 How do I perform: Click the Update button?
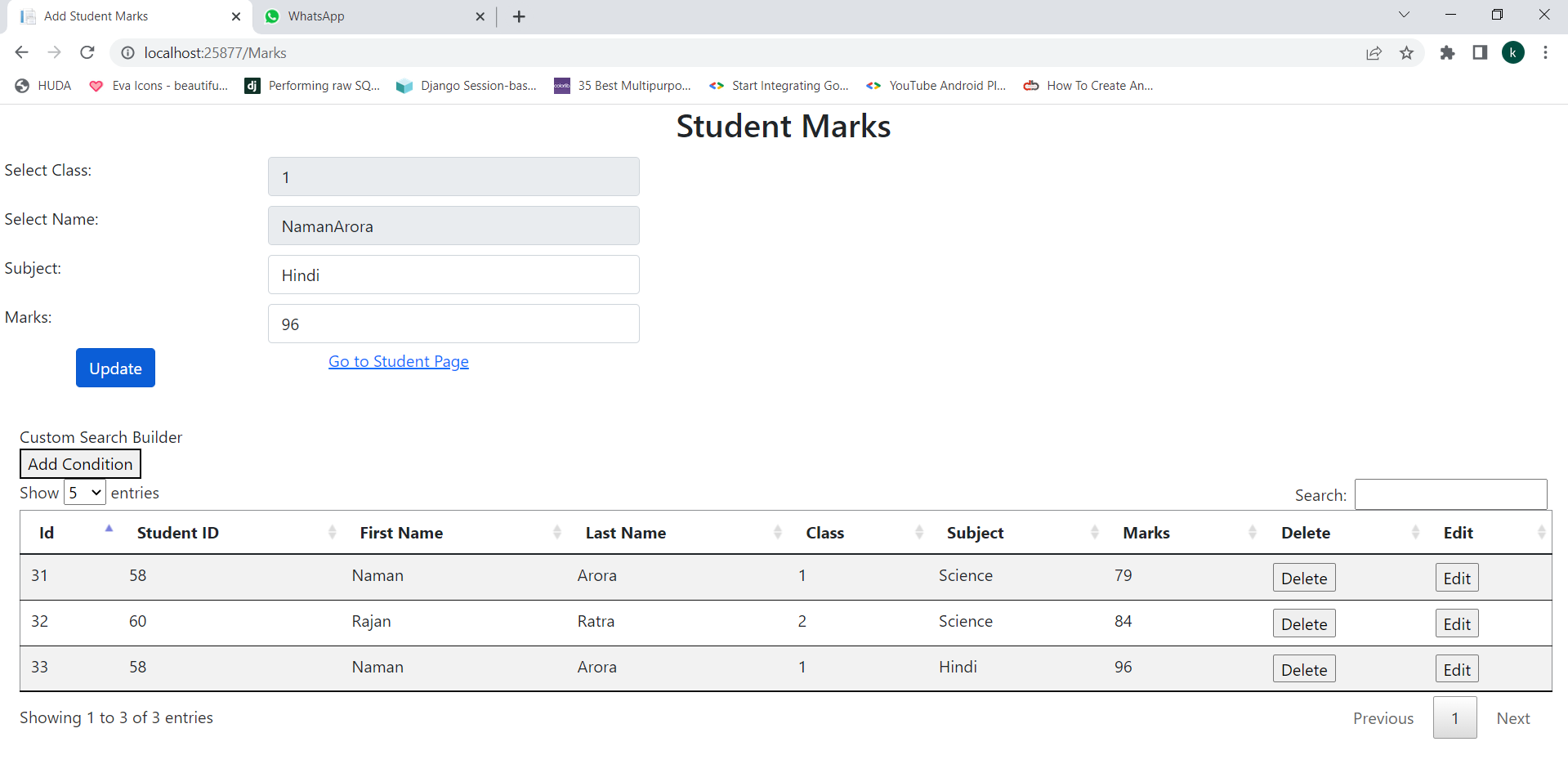115,368
